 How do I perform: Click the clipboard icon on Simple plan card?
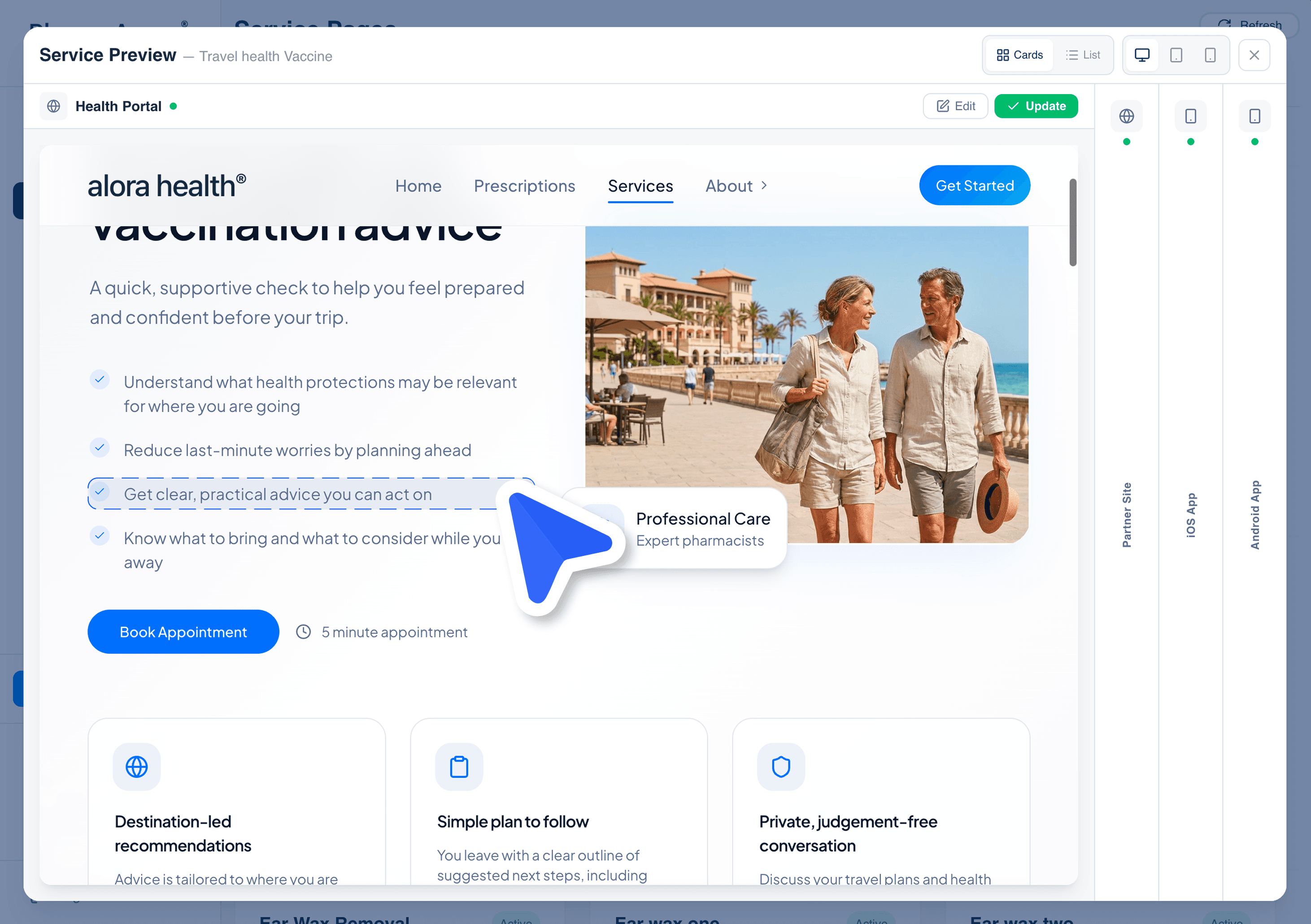459,767
